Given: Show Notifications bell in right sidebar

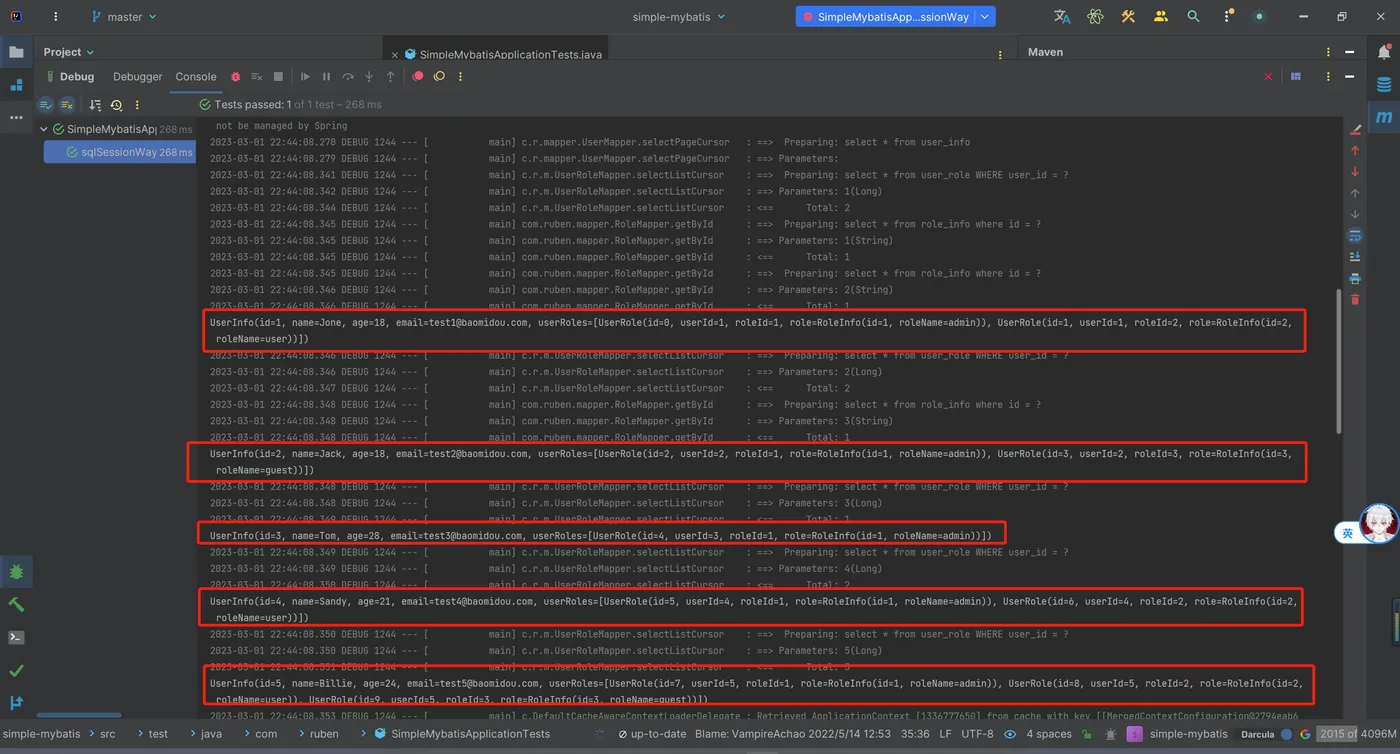Looking at the screenshot, I should coord(1384,52).
